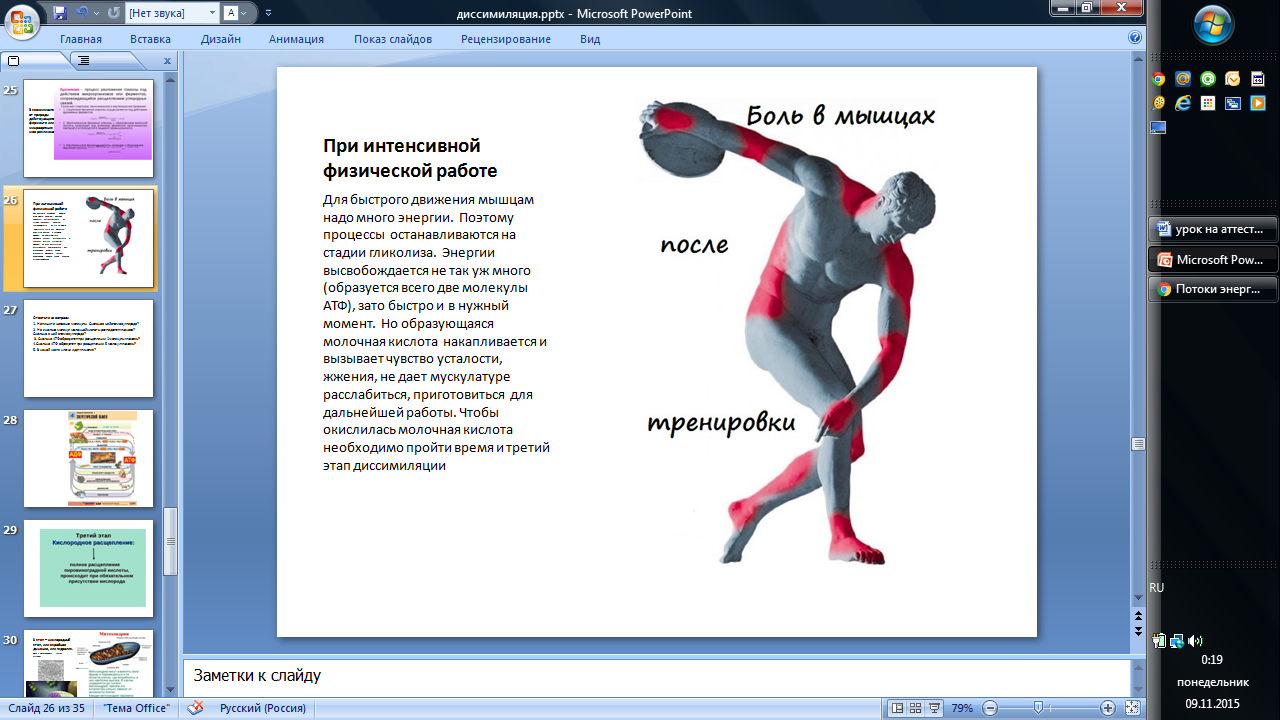Switch to the Анимация tab
Screen dimensions: 1280x720
(296, 39)
